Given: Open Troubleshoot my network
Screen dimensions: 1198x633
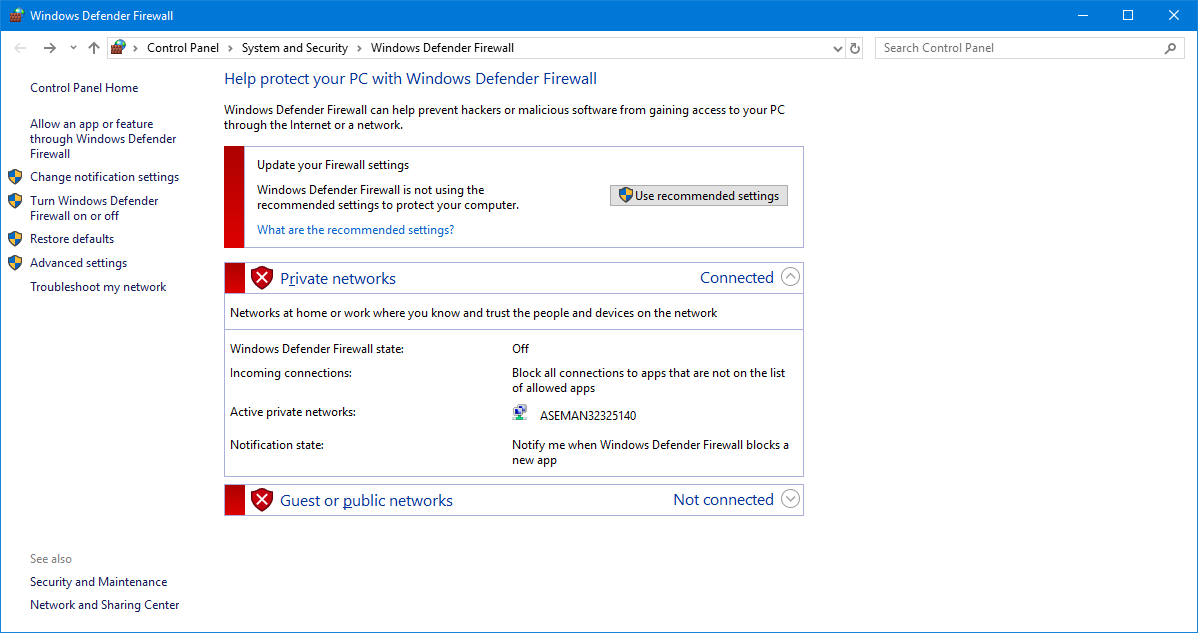Looking at the screenshot, I should point(98,287).
